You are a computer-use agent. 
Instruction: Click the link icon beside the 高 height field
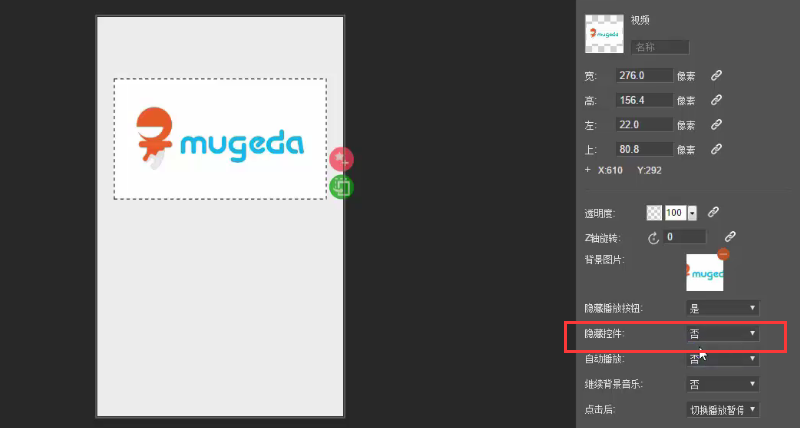[x=716, y=100]
